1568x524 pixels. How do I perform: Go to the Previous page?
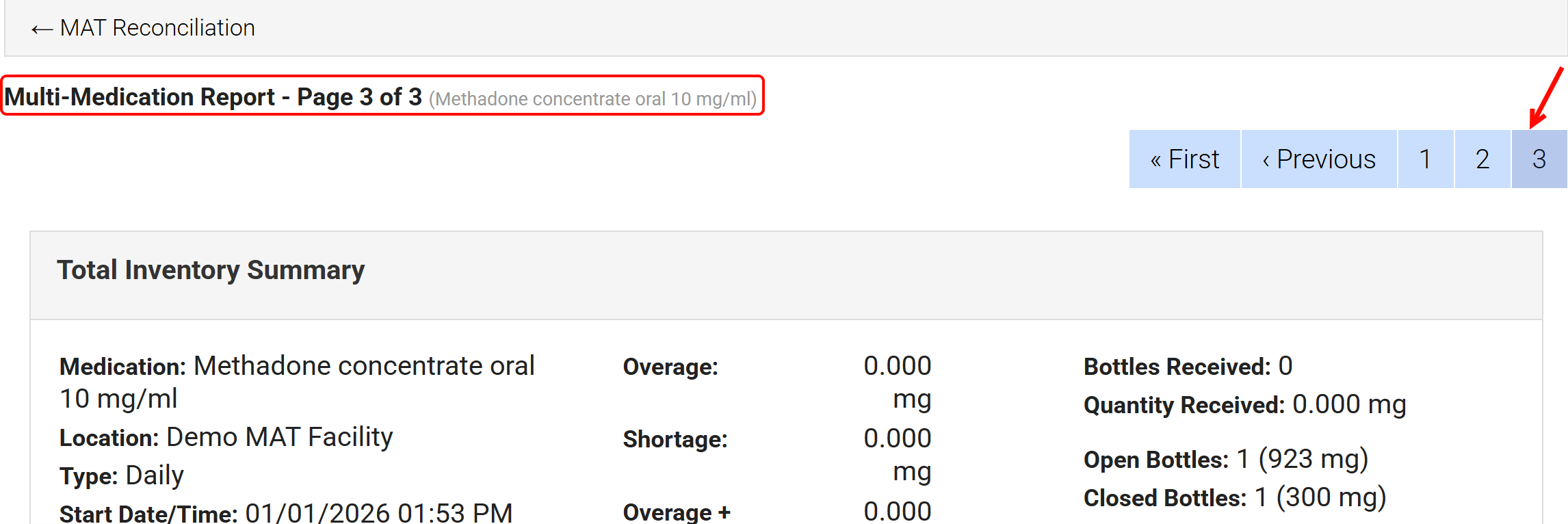point(1318,159)
